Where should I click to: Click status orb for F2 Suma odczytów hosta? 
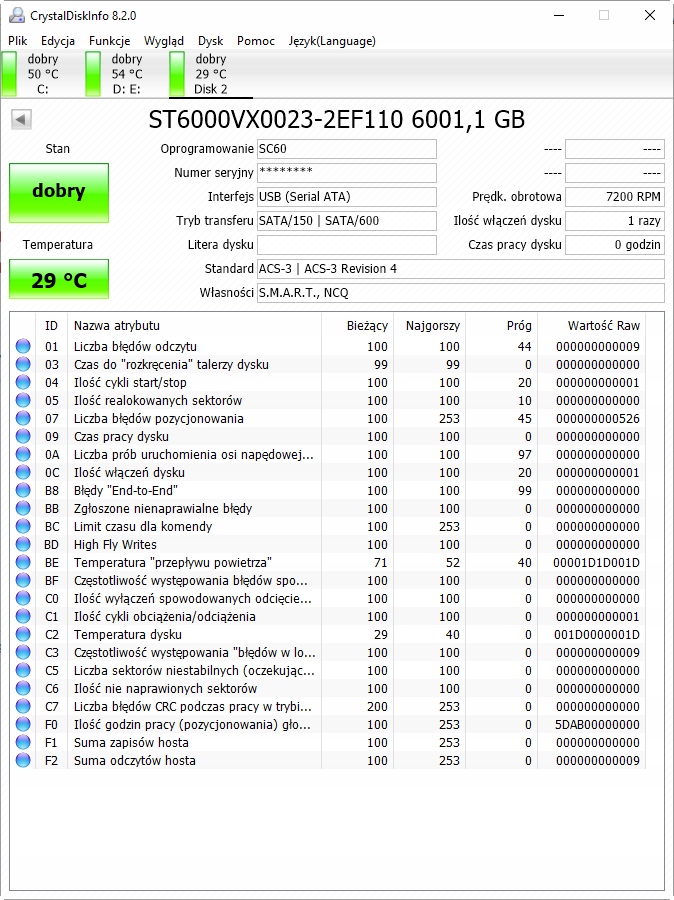point(23,761)
